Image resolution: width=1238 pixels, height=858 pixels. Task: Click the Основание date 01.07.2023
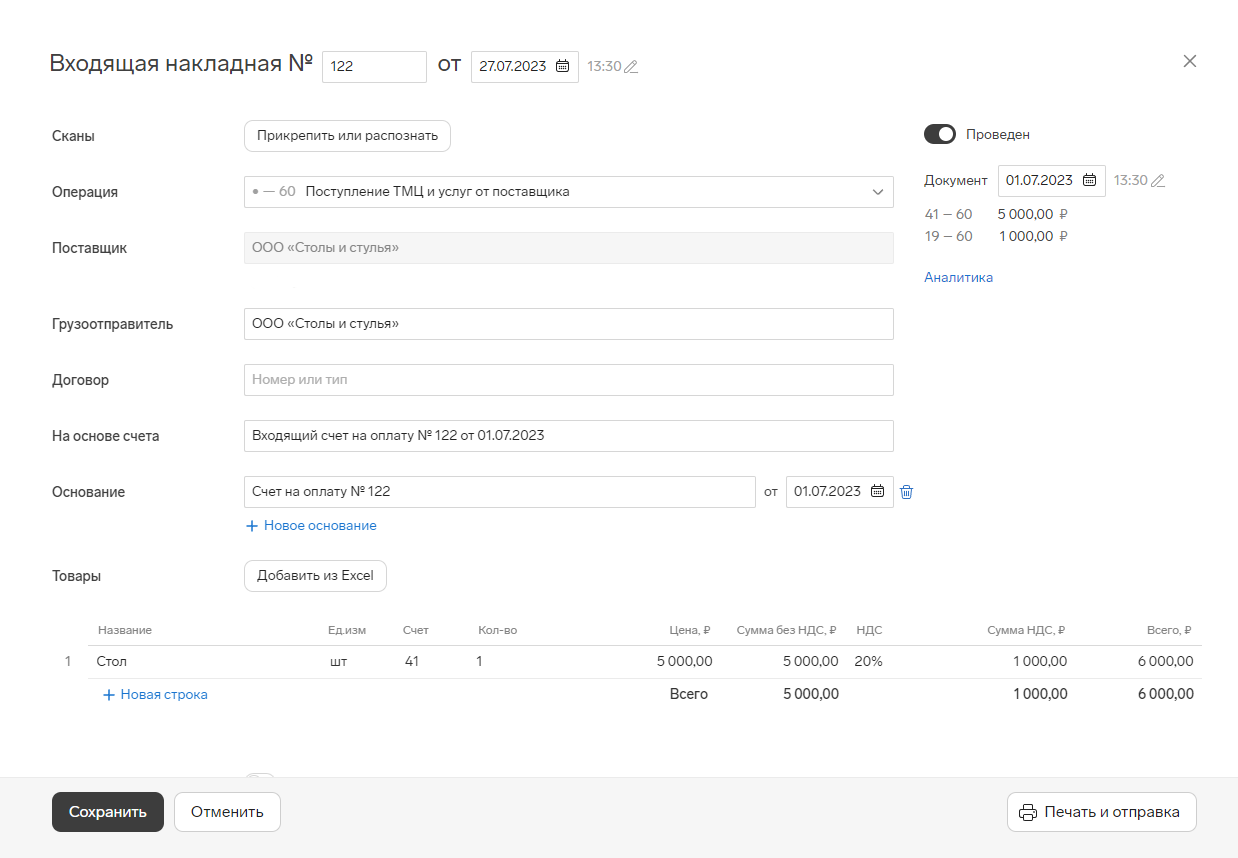pos(839,491)
